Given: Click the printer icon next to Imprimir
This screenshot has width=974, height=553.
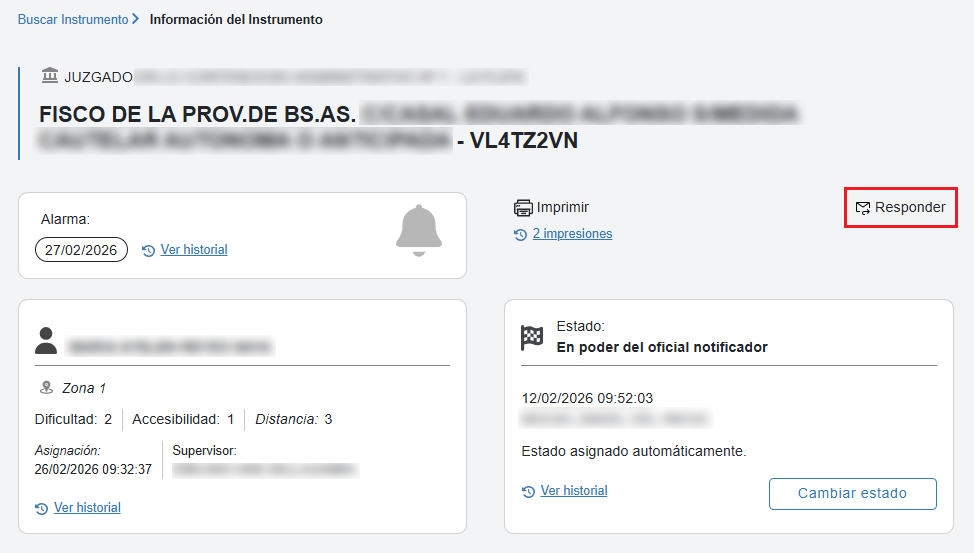Looking at the screenshot, I should tap(523, 208).
